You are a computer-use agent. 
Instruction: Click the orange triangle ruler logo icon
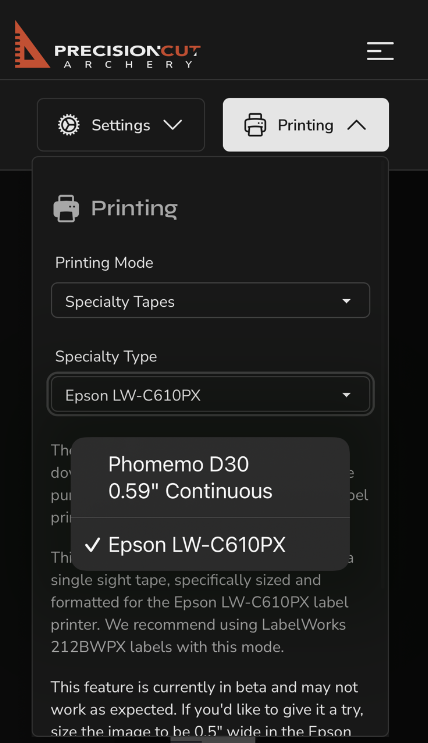tap(31, 45)
